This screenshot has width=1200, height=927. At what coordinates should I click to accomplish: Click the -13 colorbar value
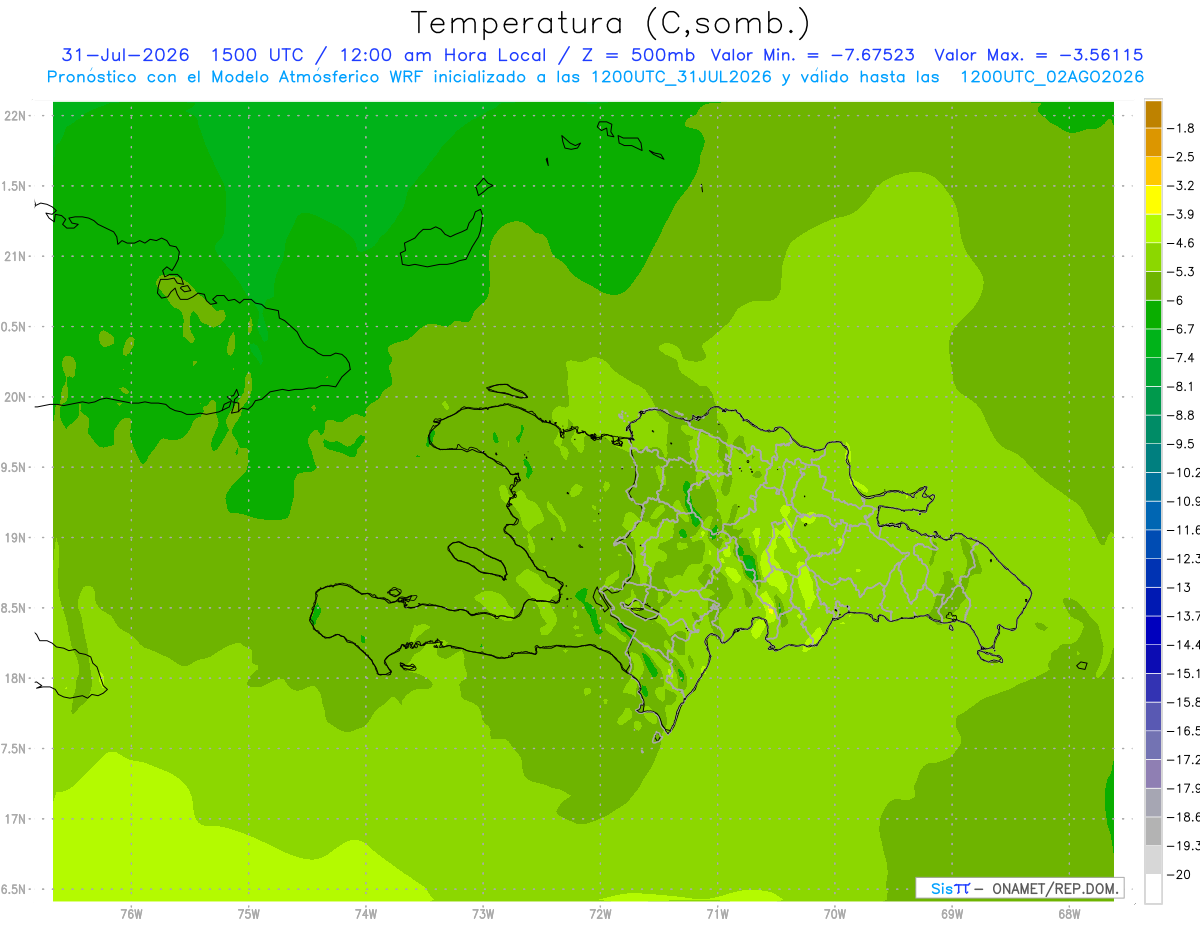coord(1180,587)
